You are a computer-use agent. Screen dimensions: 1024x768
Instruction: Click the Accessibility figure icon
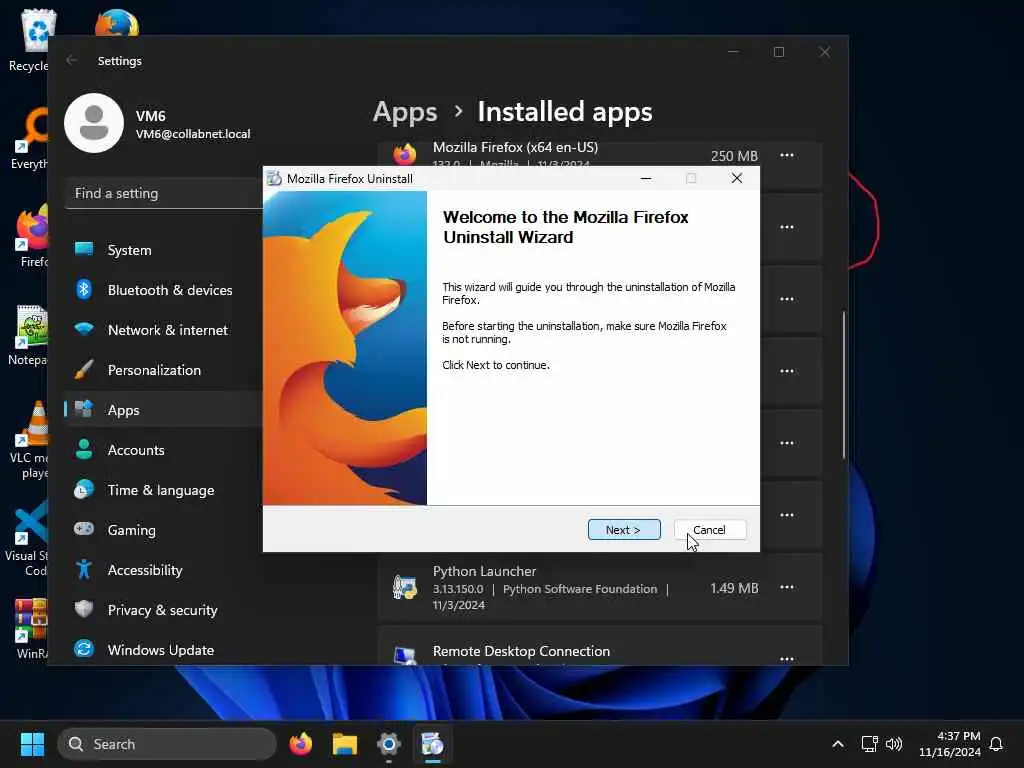pyautogui.click(x=84, y=569)
